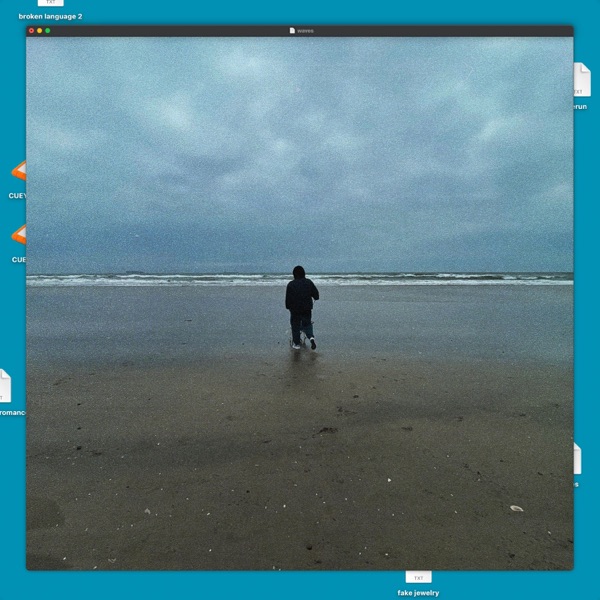Select the 'fake jewelry' TXT file icon
This screenshot has width=600, height=600.
tap(418, 577)
